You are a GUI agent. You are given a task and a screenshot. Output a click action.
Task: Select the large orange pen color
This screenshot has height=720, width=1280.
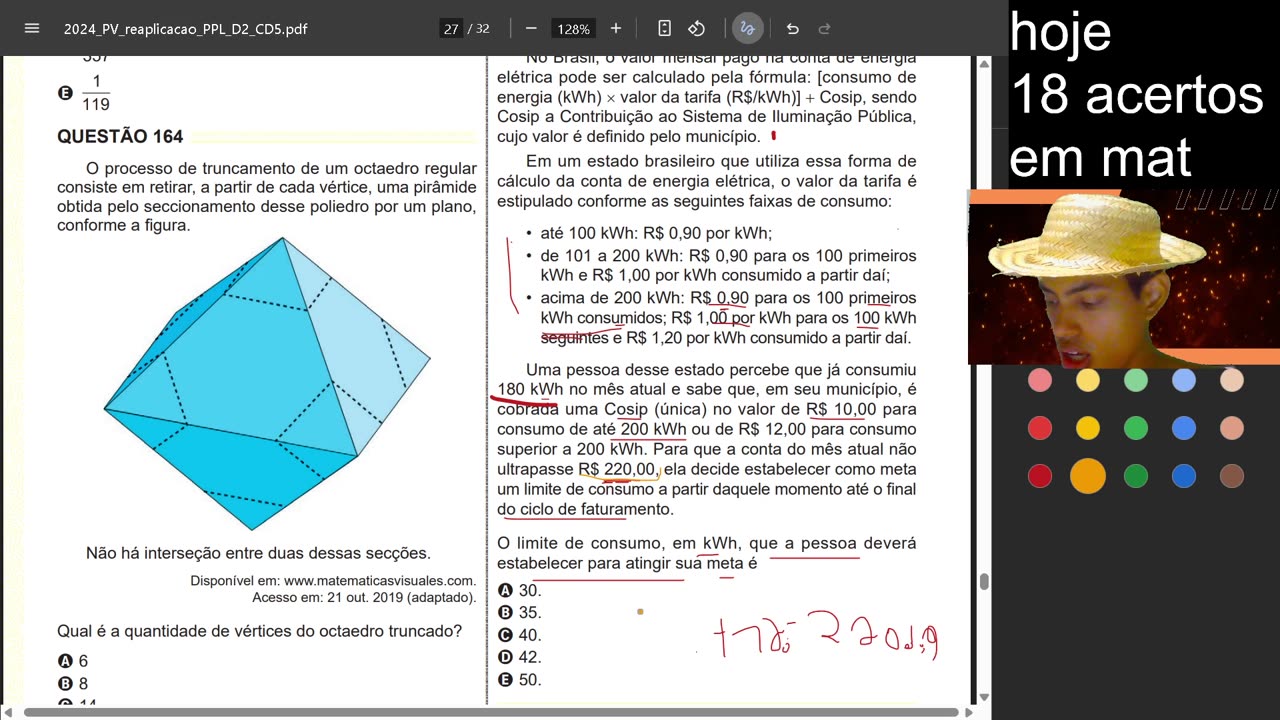coord(1088,476)
